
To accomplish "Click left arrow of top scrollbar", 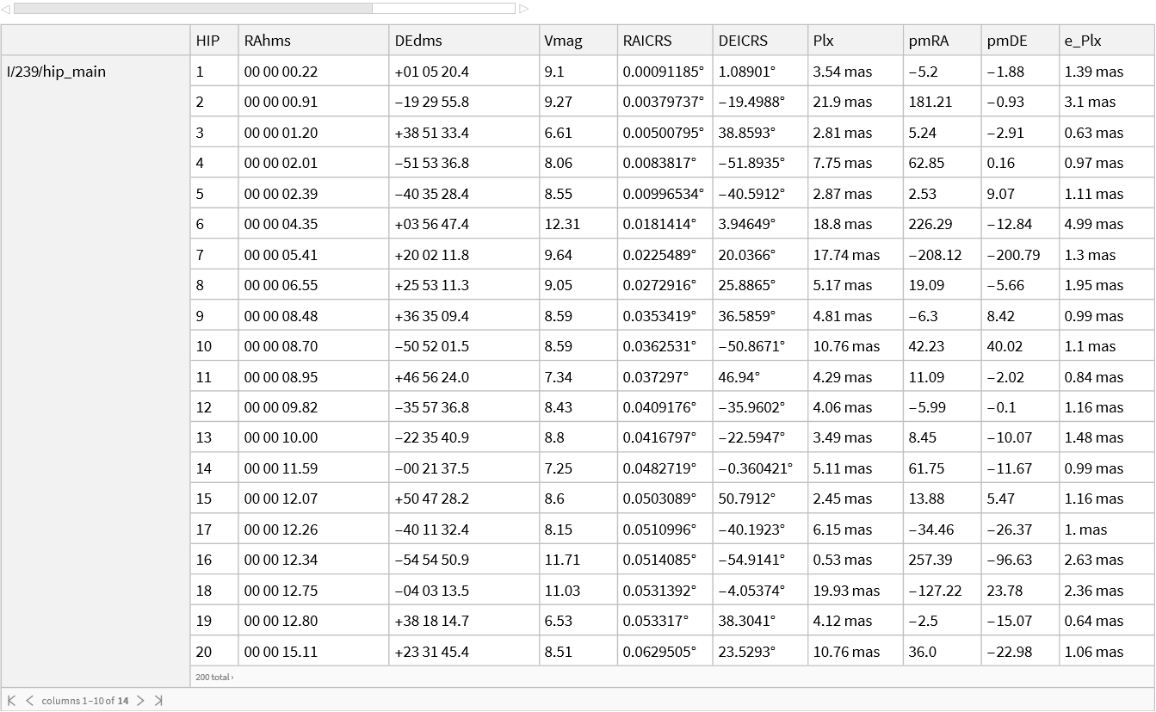I will coord(6,8).
